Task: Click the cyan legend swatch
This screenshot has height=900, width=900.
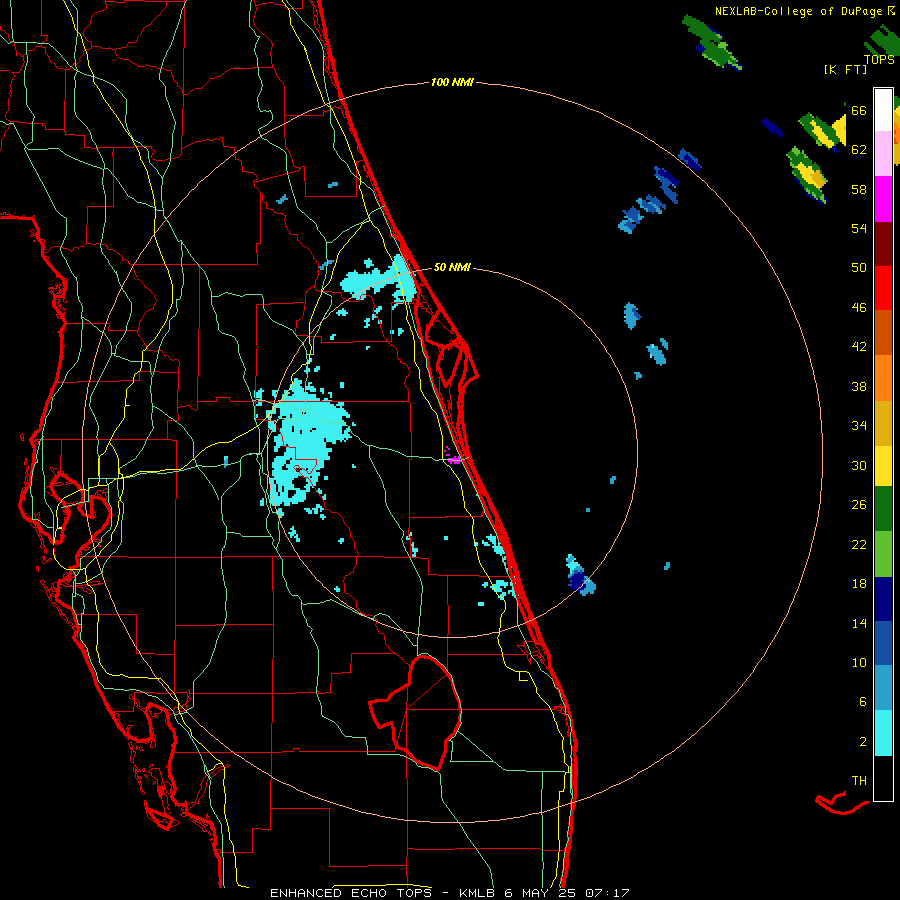Action: pos(883,733)
